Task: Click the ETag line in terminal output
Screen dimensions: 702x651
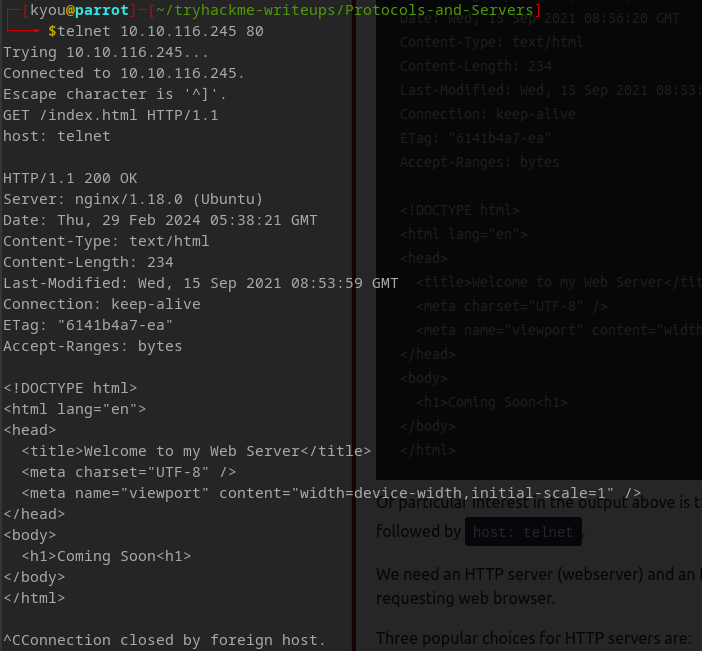Action: pyautogui.click(x=88, y=325)
